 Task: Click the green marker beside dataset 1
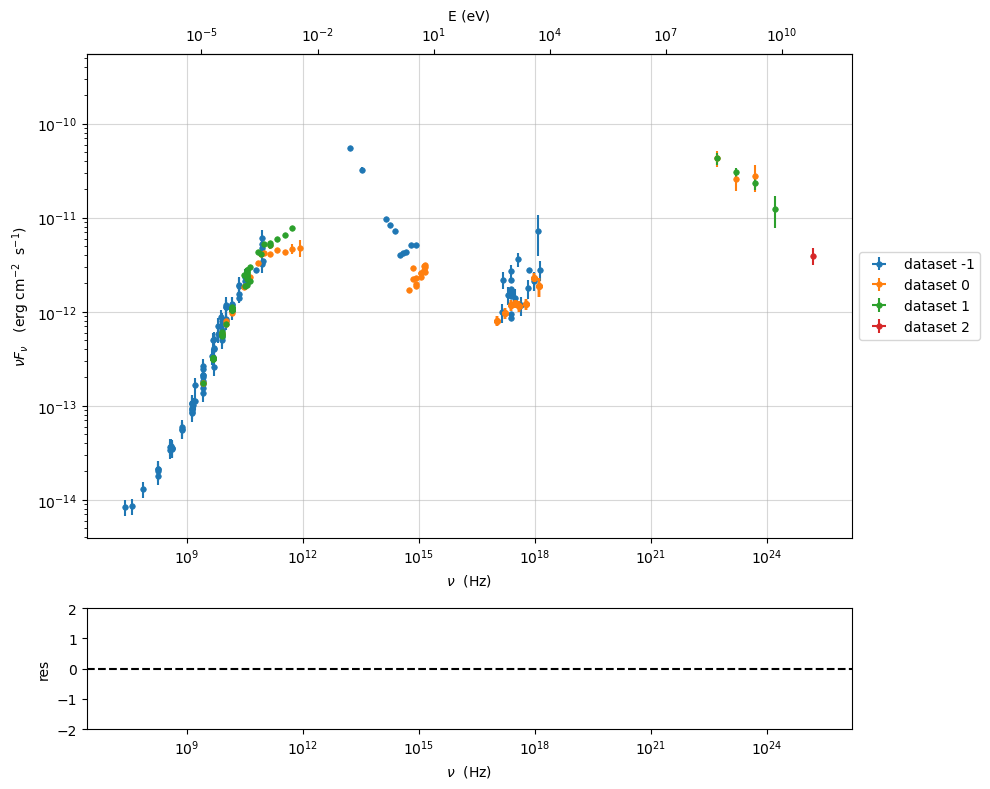coord(878,306)
